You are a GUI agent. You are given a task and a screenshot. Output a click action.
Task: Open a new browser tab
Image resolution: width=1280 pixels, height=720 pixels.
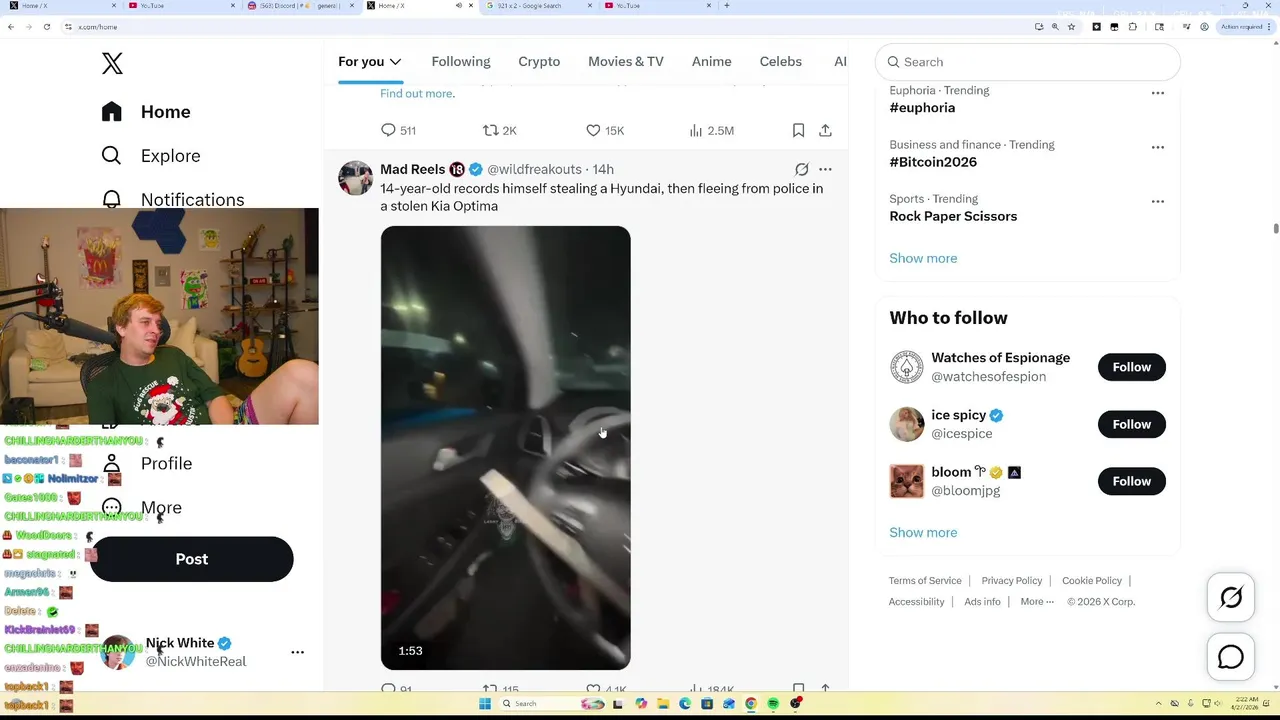726,6
